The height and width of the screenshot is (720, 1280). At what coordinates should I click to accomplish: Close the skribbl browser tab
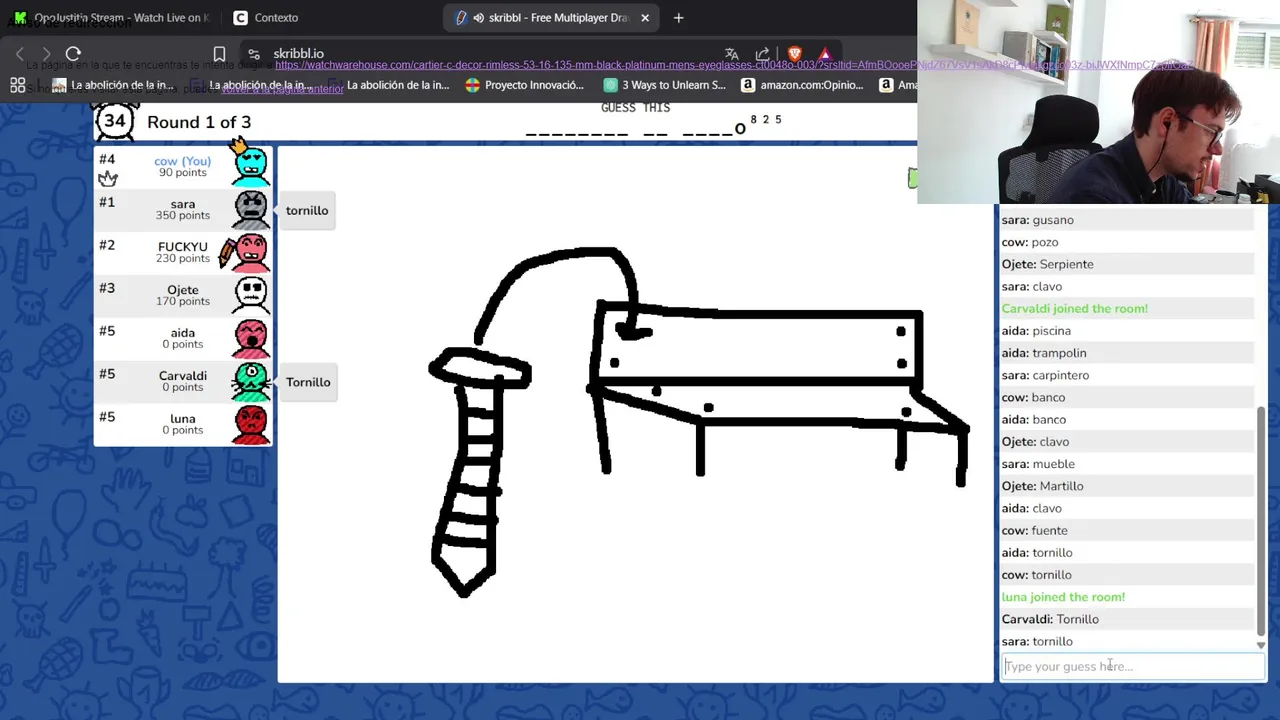click(x=645, y=17)
